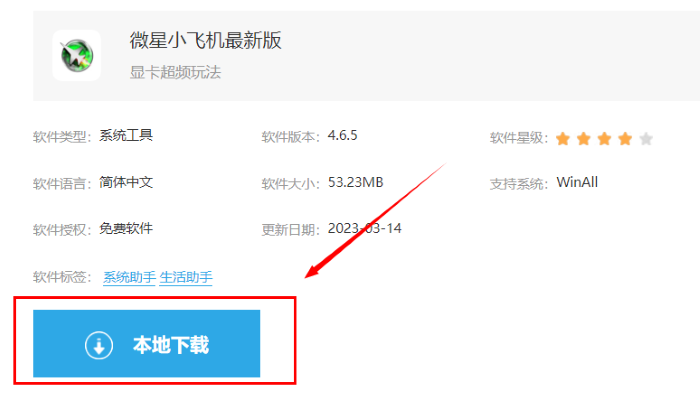Click the fourth orange rating star
Viewport: 700px width, 402px height.
[x=625, y=138]
